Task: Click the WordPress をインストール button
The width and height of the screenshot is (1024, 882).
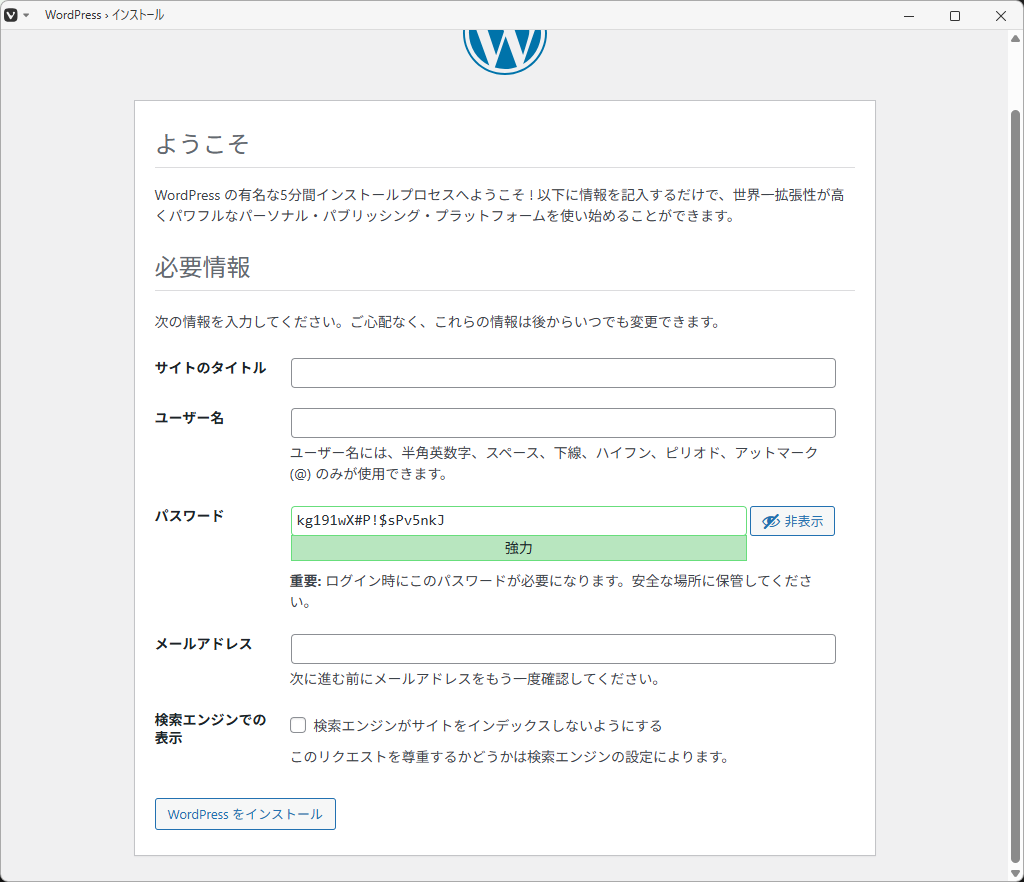Action: (245, 814)
